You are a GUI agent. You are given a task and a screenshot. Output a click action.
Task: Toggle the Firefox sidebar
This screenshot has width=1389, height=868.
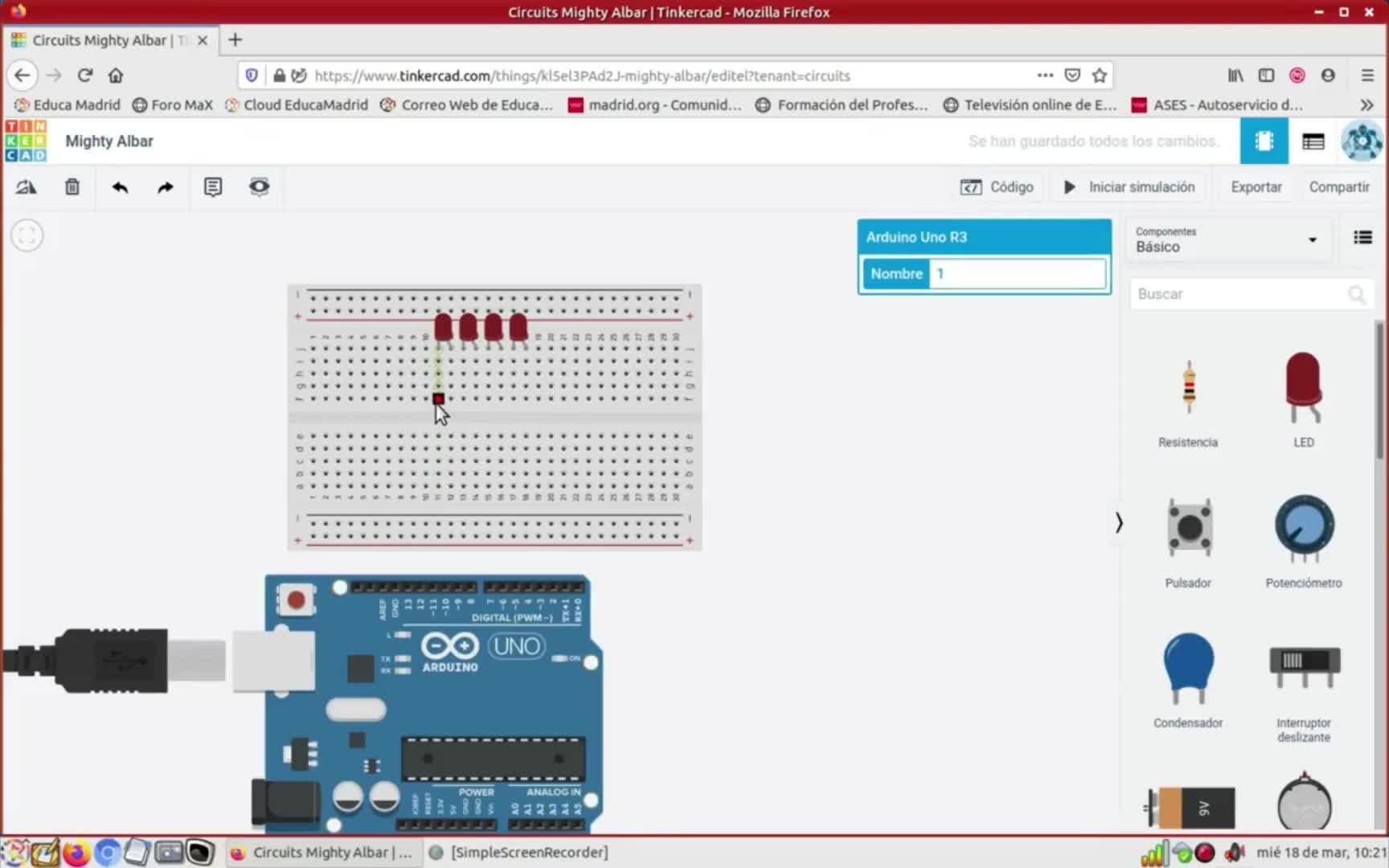(1266, 76)
